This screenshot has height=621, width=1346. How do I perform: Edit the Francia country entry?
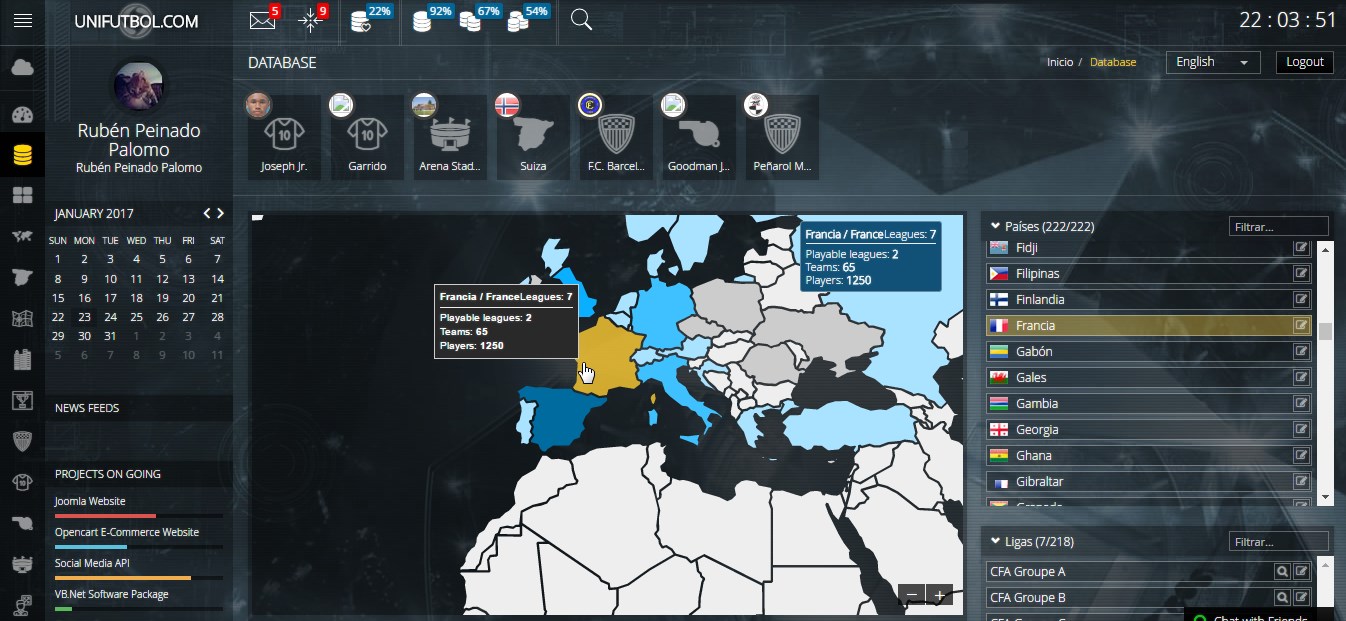(1301, 325)
